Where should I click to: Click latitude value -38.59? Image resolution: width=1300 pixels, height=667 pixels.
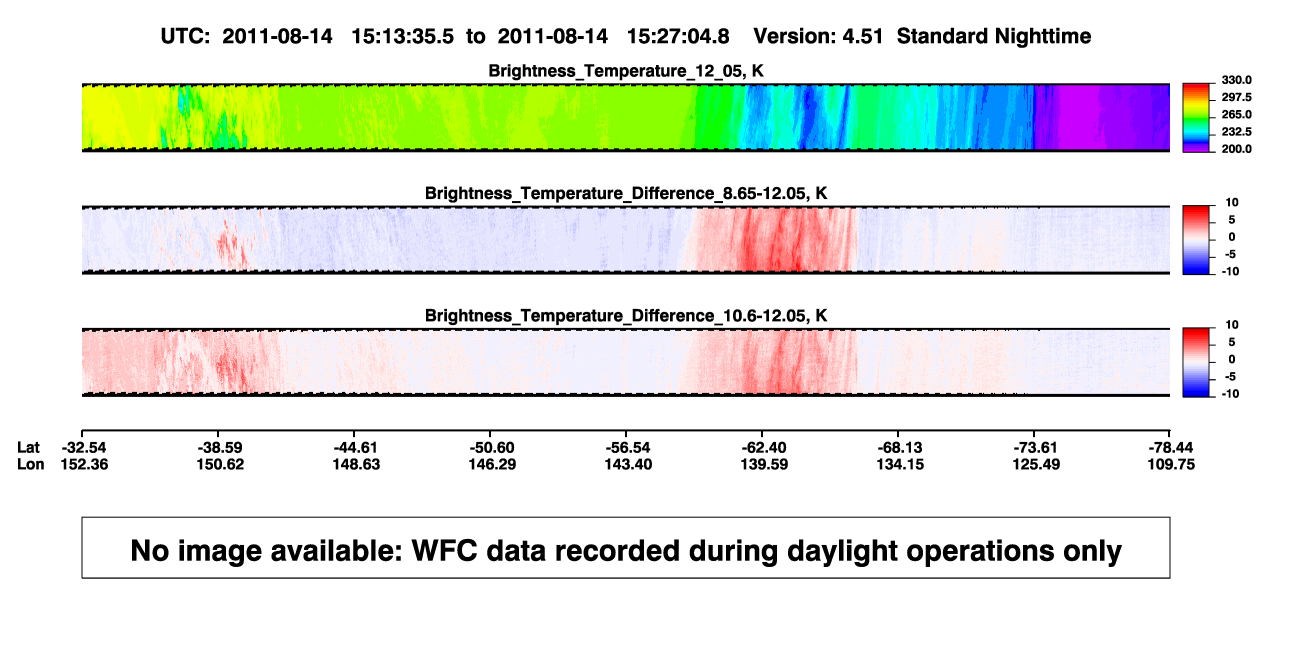(x=218, y=447)
